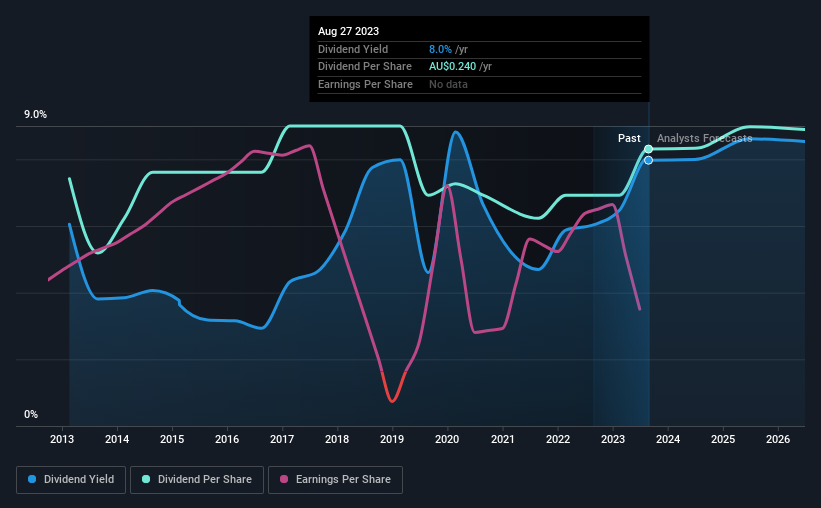Select the teal Dividend Per Share data point marker

[648, 149]
